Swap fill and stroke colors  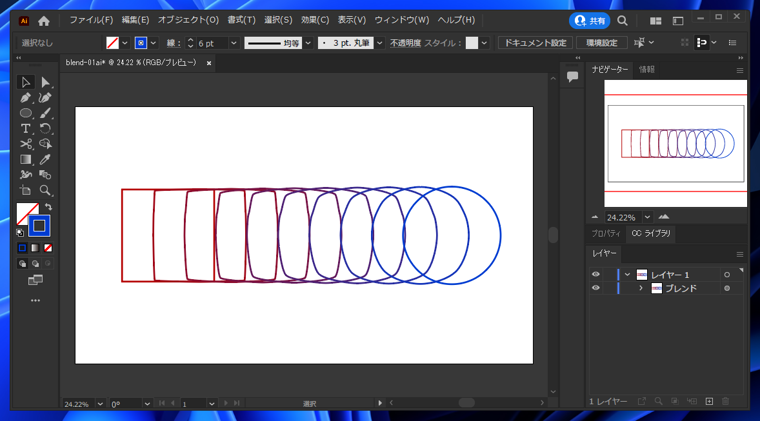point(48,207)
